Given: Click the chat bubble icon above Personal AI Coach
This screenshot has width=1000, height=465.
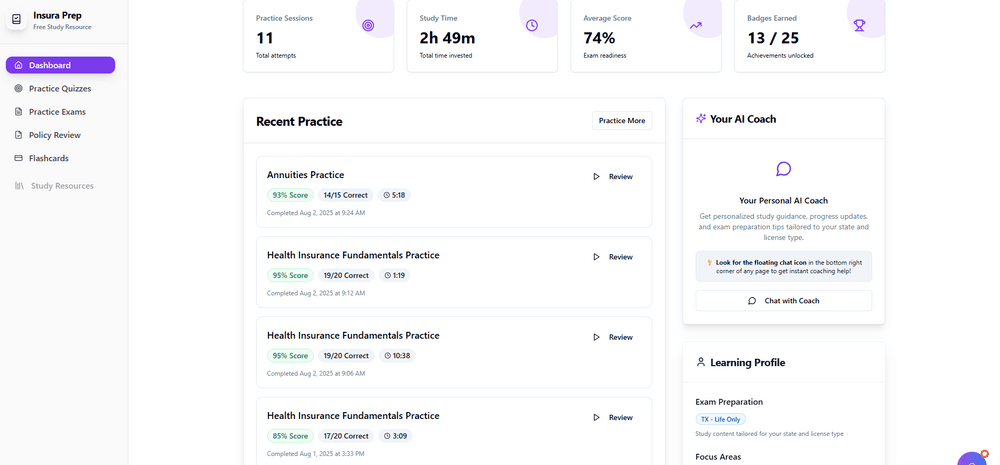Looking at the screenshot, I should (784, 170).
